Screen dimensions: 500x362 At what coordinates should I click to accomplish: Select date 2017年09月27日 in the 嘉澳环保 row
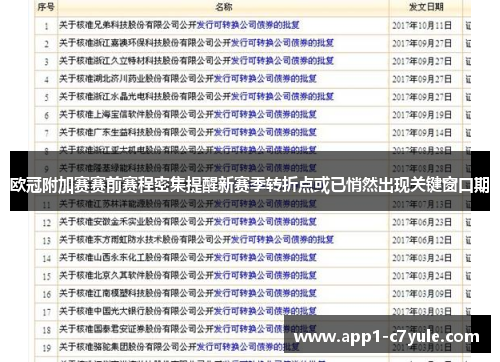422,44
